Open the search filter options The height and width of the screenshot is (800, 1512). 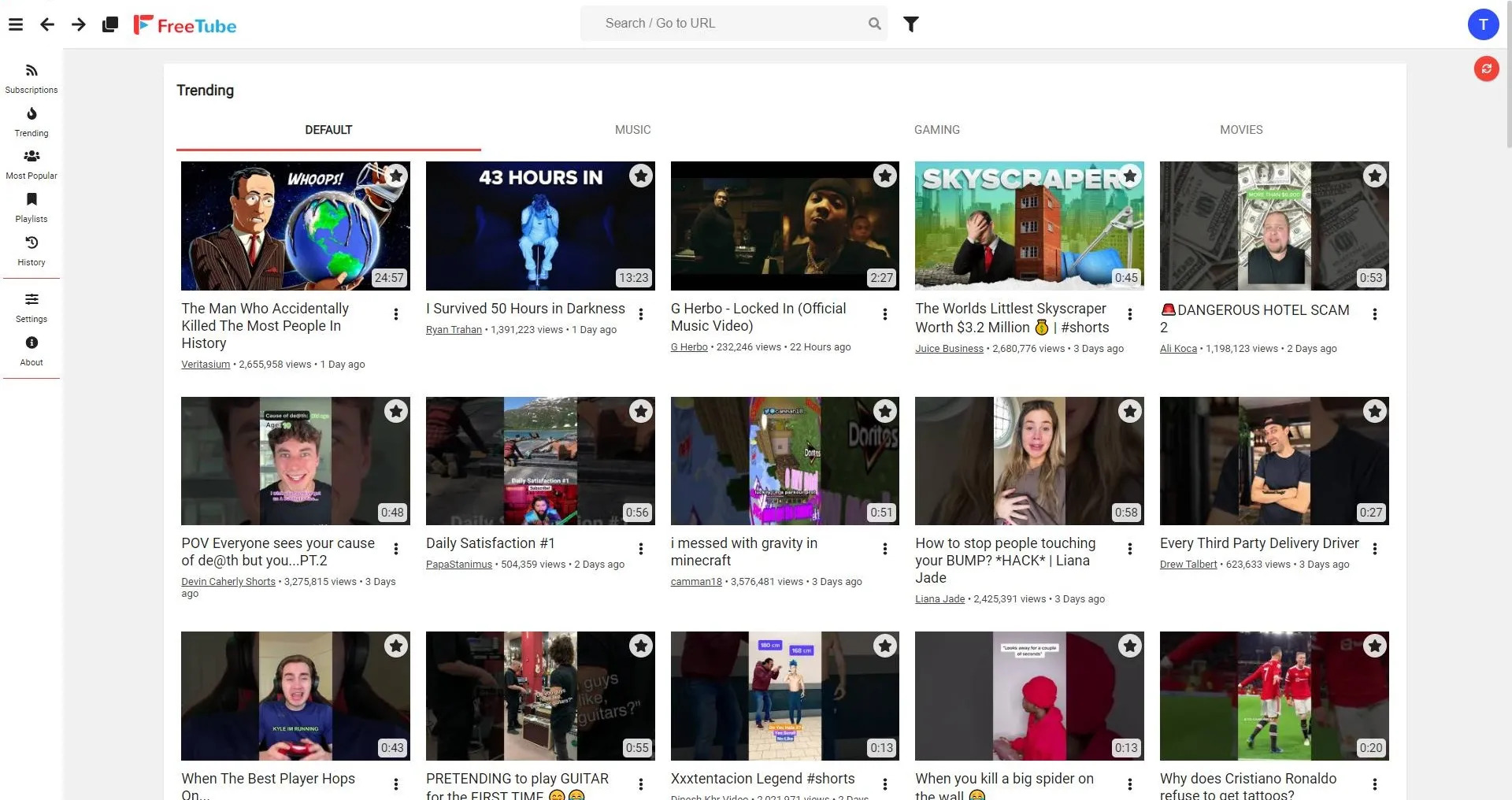(911, 24)
